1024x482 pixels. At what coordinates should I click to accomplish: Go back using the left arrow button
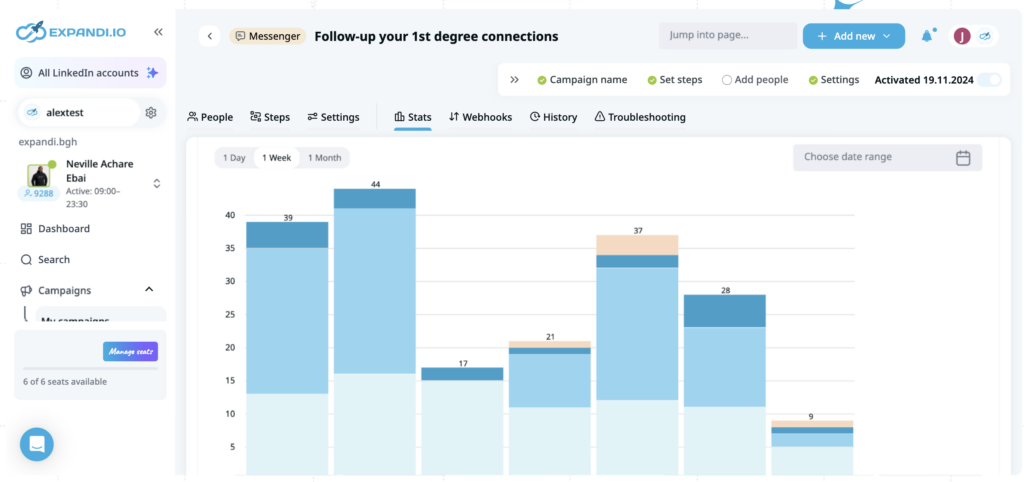[x=210, y=36]
